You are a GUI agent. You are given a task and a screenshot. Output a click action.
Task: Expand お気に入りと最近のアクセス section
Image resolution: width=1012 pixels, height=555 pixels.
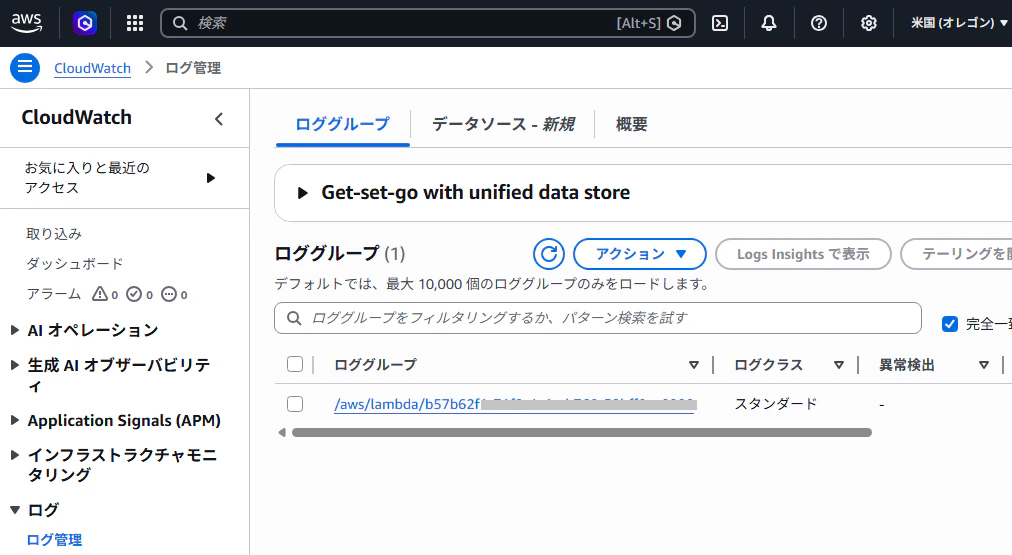pos(210,177)
